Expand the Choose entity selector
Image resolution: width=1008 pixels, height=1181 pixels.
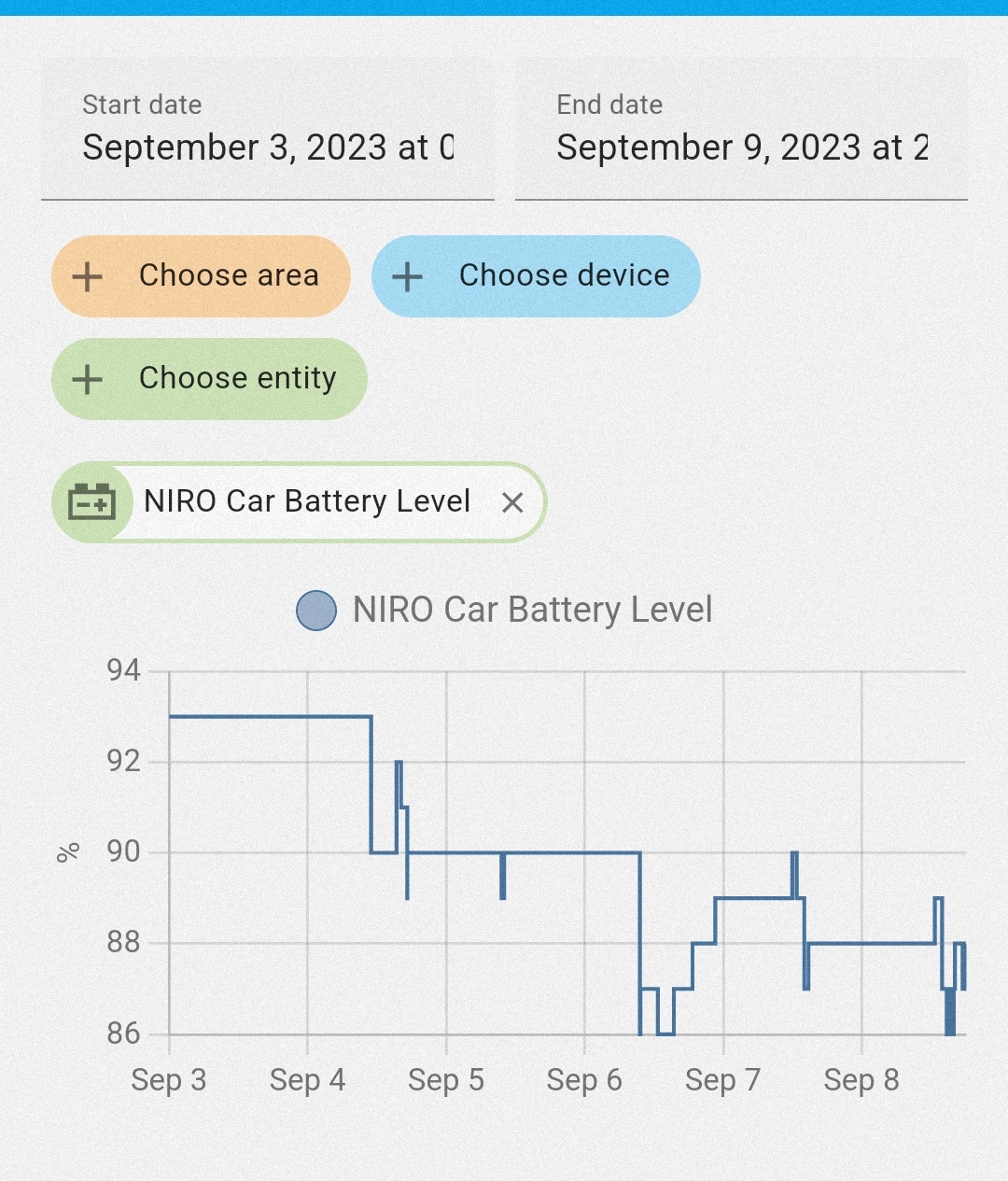click(x=209, y=379)
